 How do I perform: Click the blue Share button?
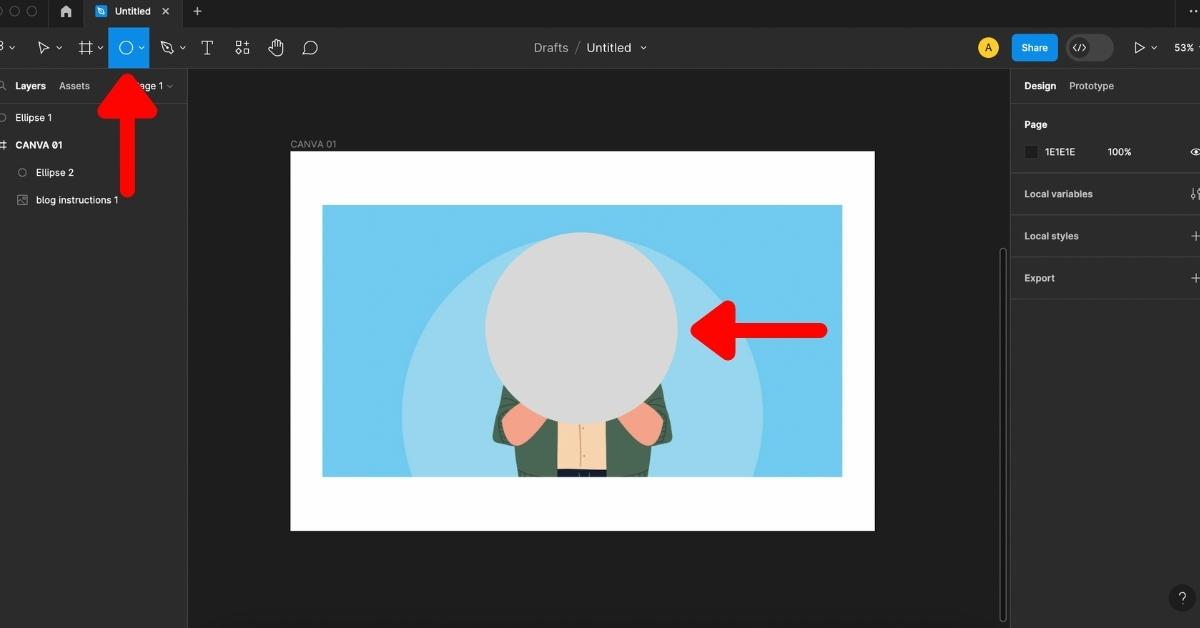1034,48
